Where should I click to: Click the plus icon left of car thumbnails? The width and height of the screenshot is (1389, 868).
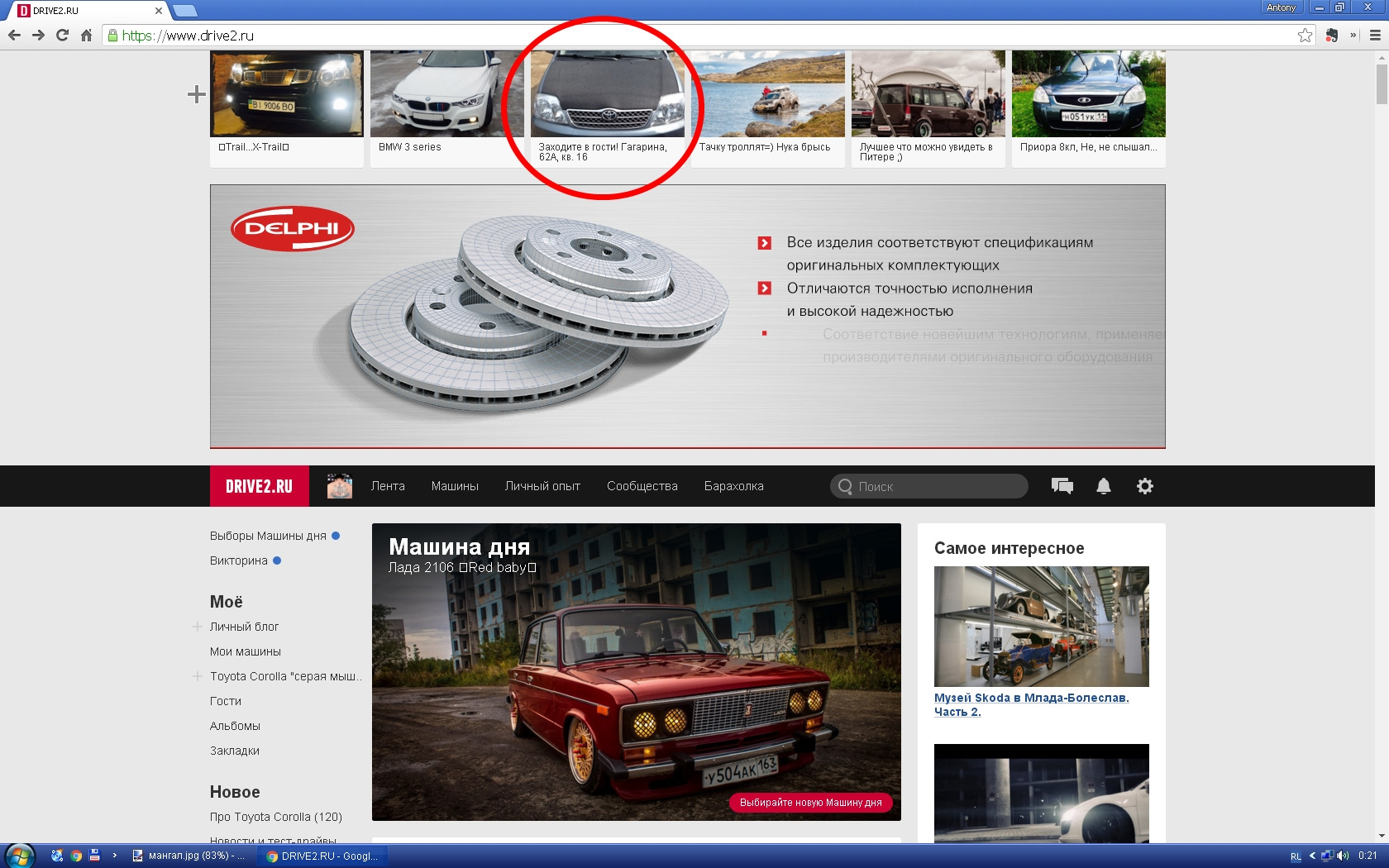click(196, 94)
